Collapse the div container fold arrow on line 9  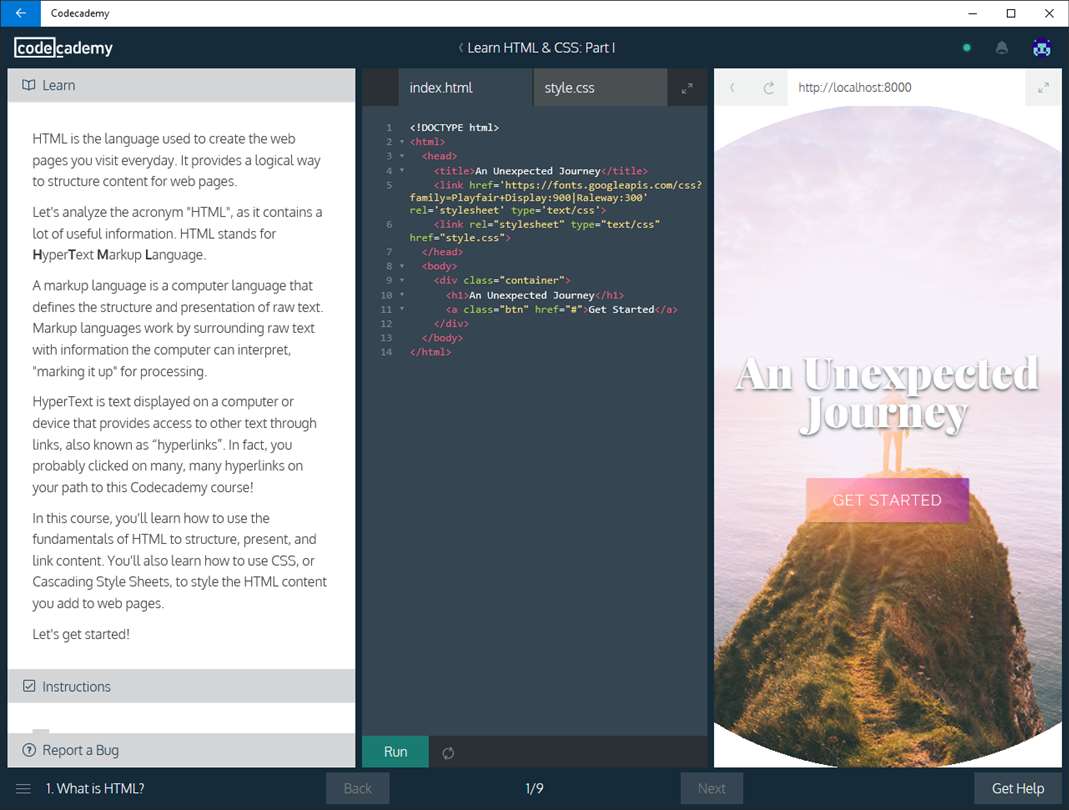402,280
